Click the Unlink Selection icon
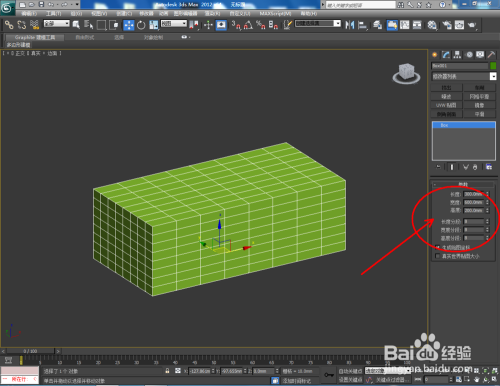The height and width of the screenshot is (386, 500). (22, 25)
